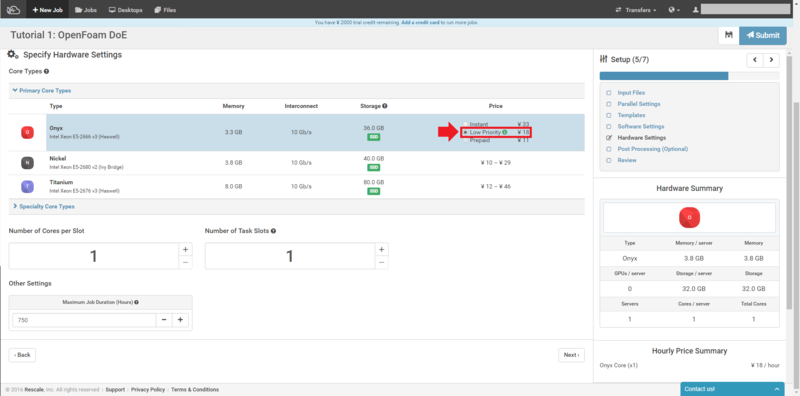Open the Transfers dropdown
The height and width of the screenshot is (396, 800).
(636, 10)
